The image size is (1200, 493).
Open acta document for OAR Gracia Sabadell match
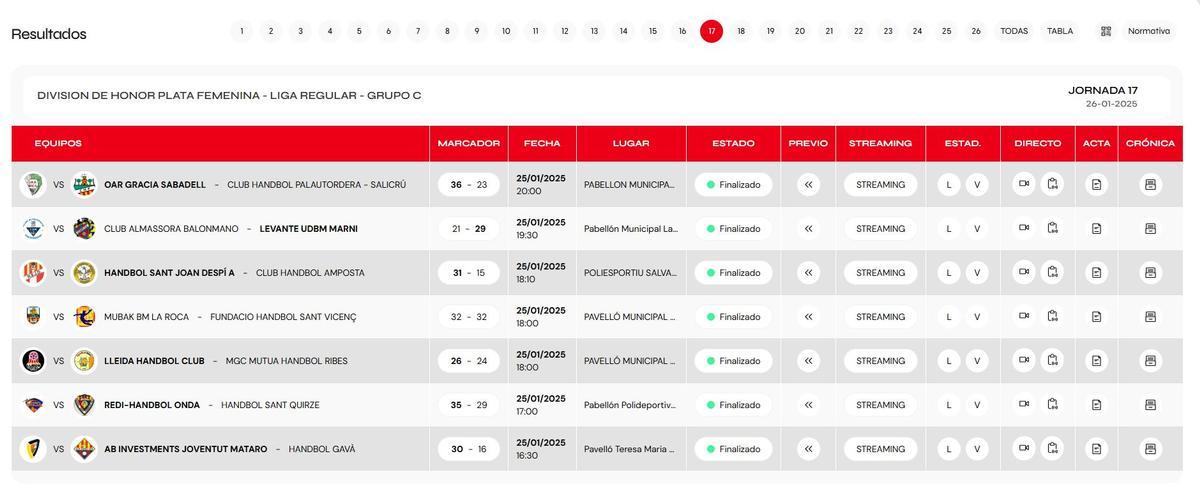pyautogui.click(x=1096, y=185)
